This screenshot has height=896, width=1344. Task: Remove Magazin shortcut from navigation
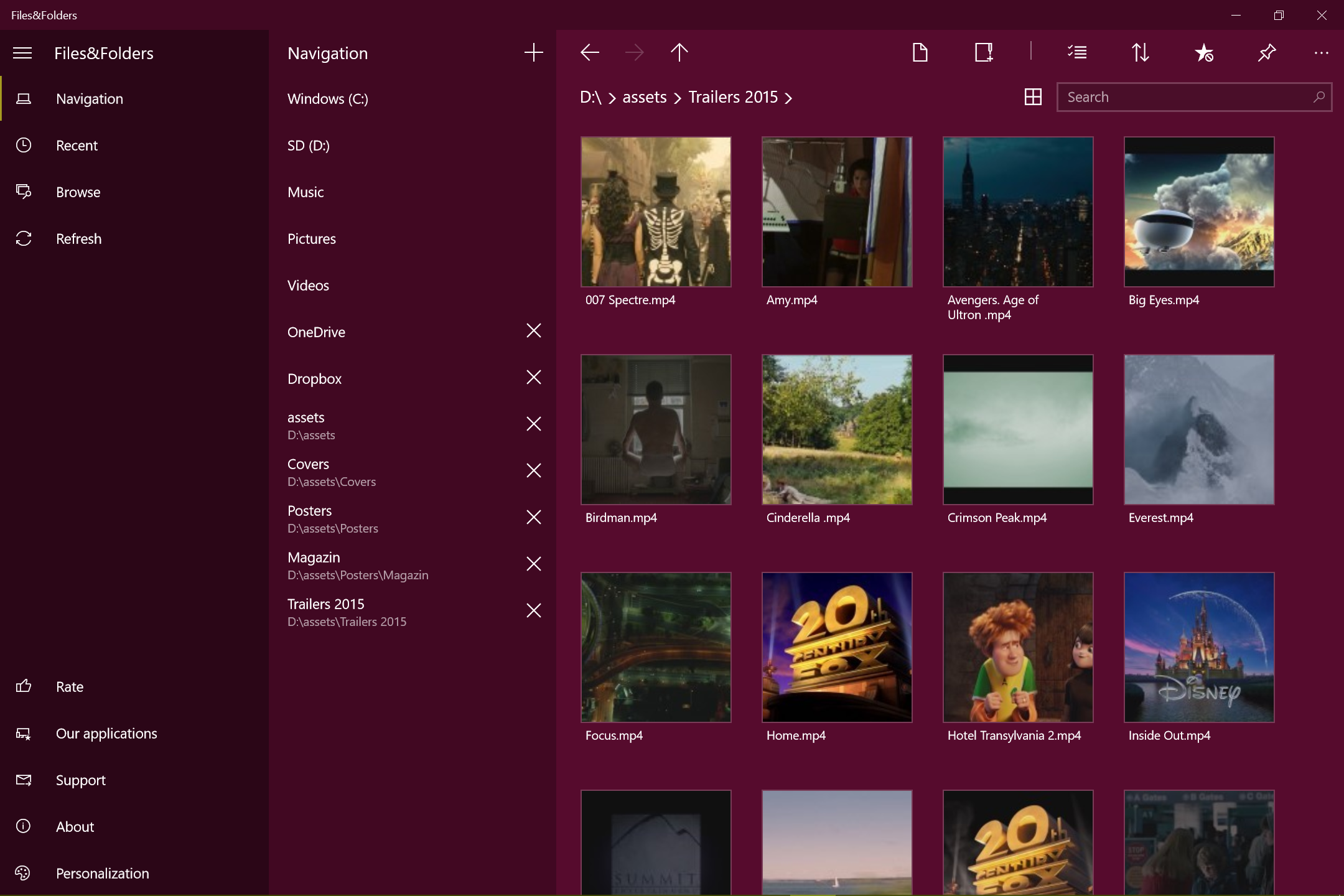[x=534, y=564]
